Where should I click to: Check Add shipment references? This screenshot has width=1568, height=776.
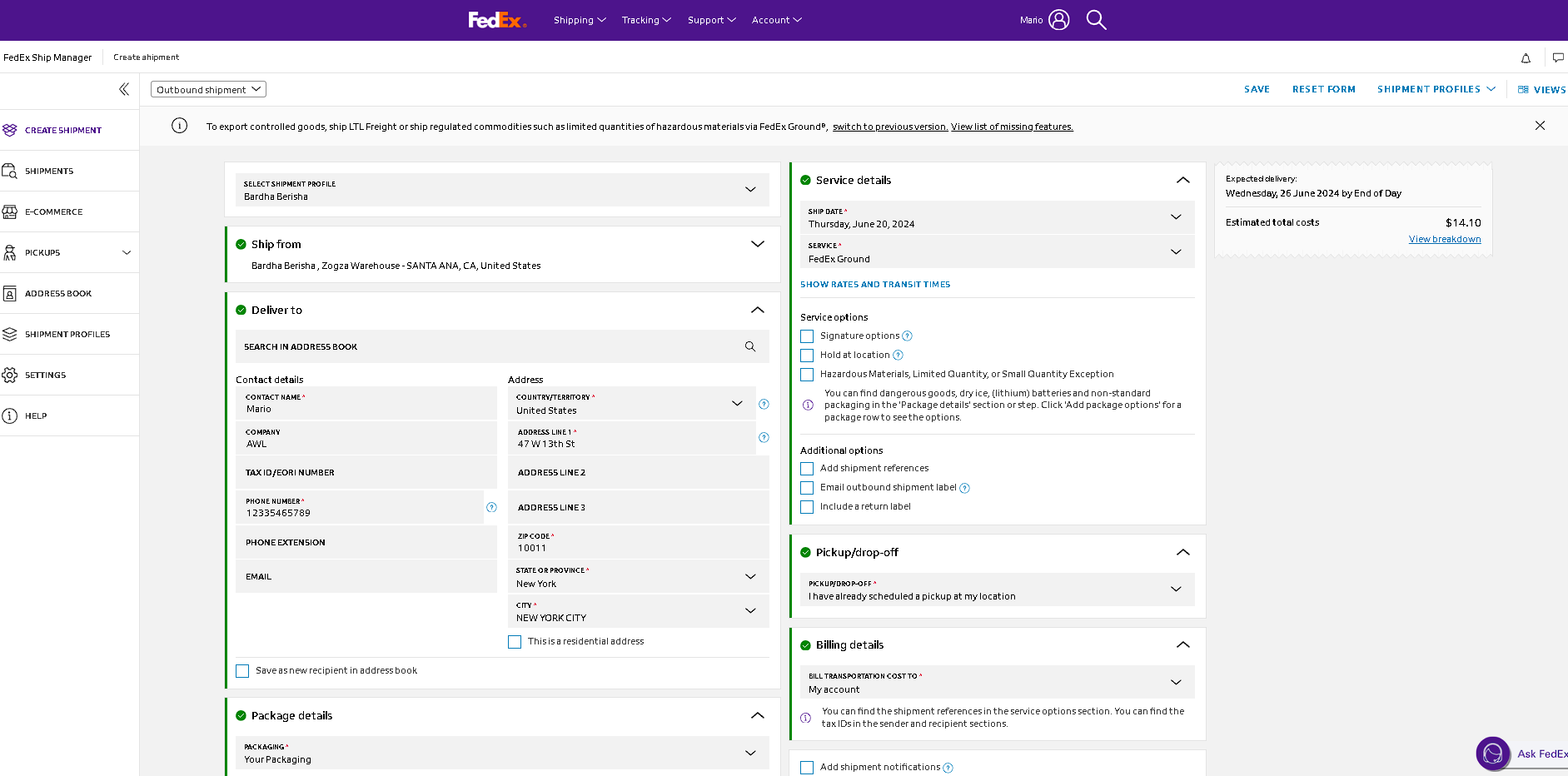pyautogui.click(x=807, y=469)
